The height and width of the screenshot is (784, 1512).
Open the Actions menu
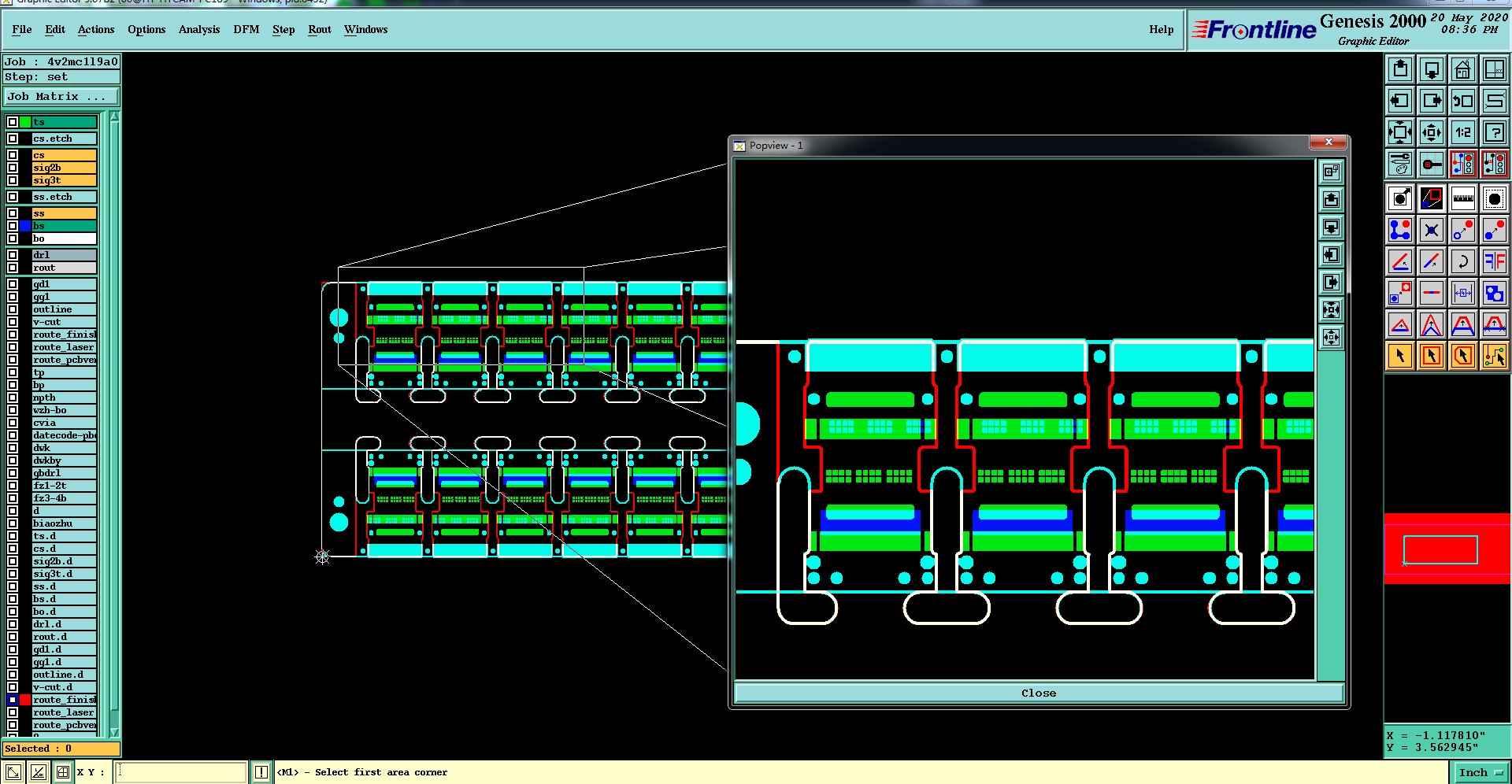pyautogui.click(x=96, y=29)
